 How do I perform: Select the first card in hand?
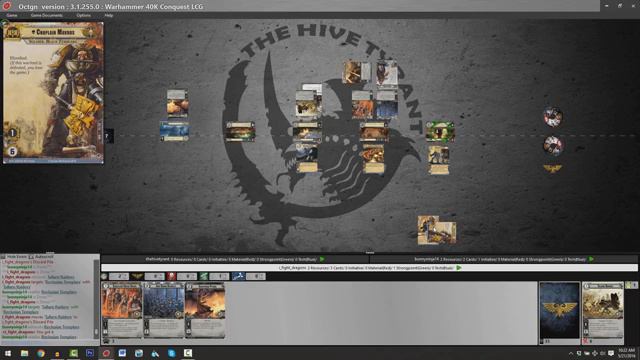[x=122, y=310]
